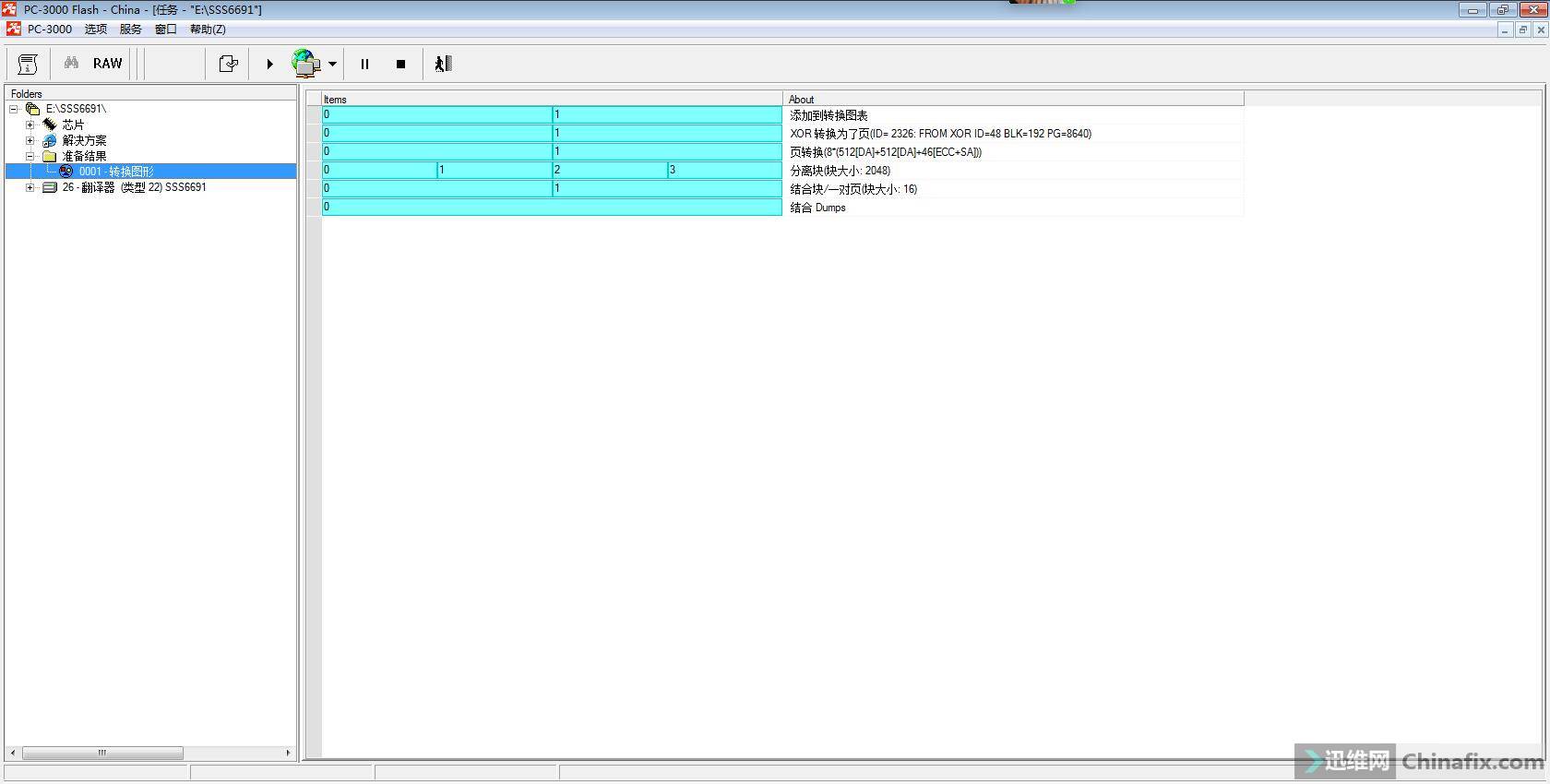This screenshot has height=784, width=1550.
Task: Click the icon beside 0001 - 转换图形
Action: point(66,172)
